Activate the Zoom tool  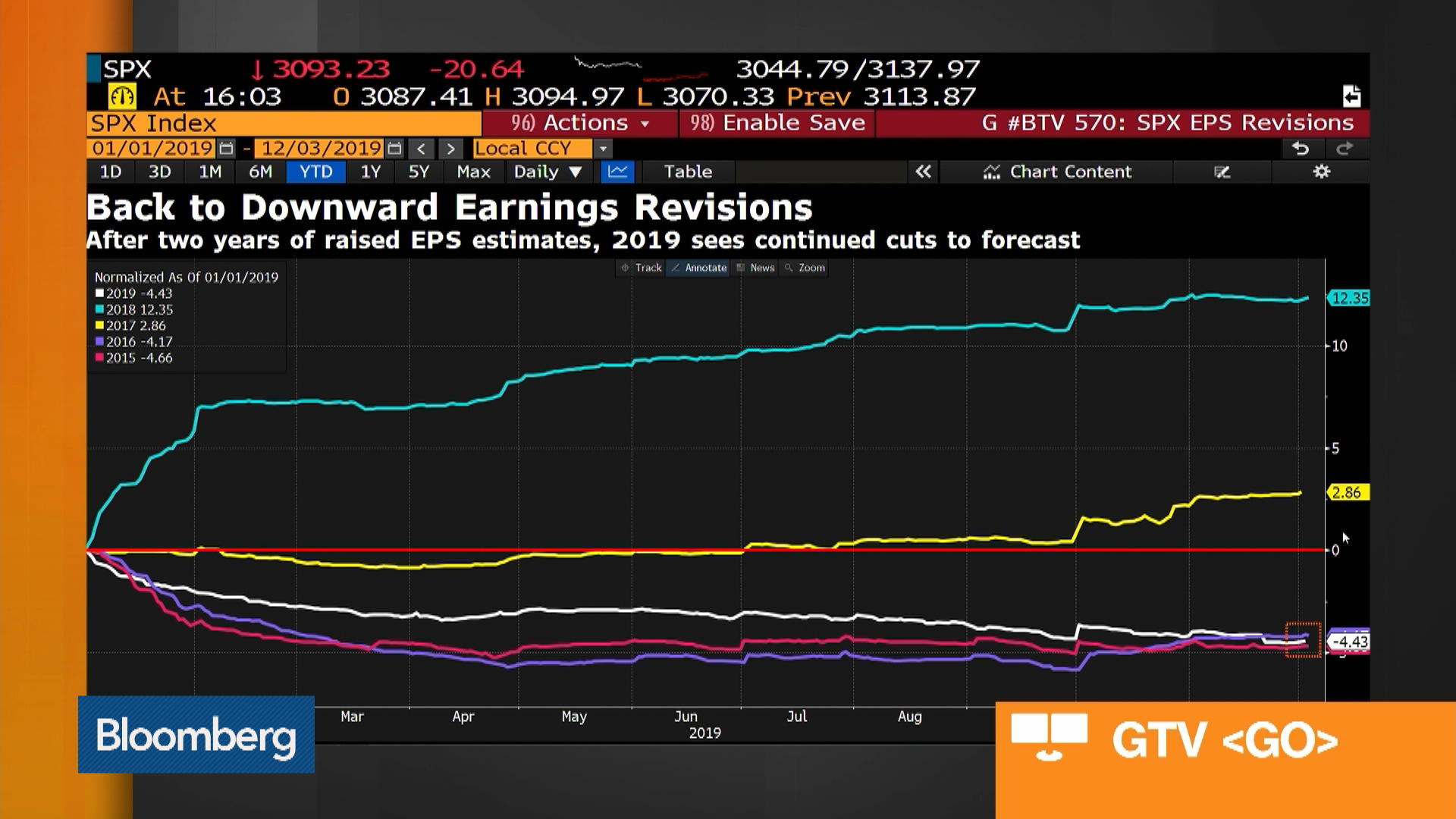coord(805,268)
